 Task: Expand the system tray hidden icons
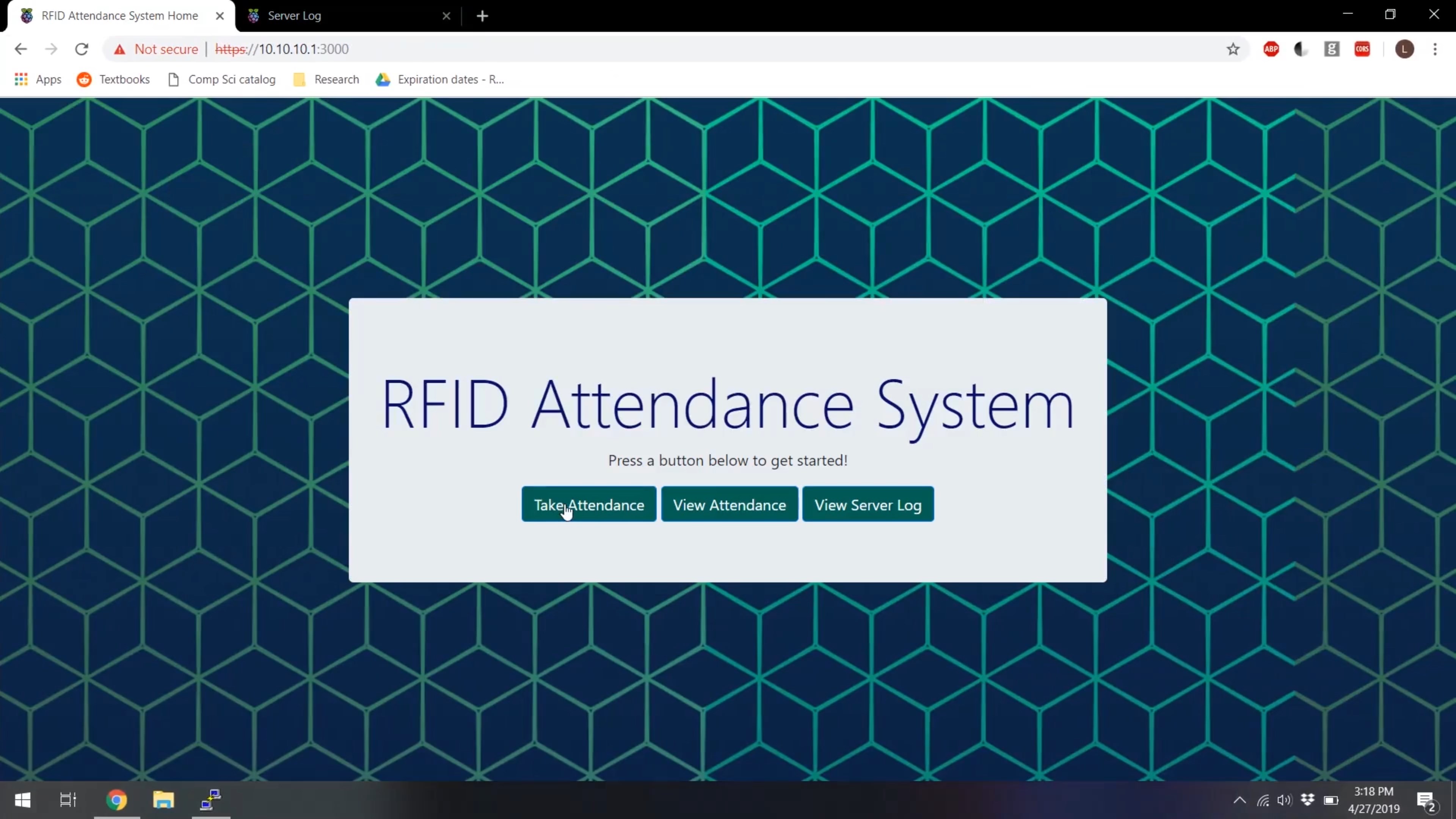[1239, 800]
